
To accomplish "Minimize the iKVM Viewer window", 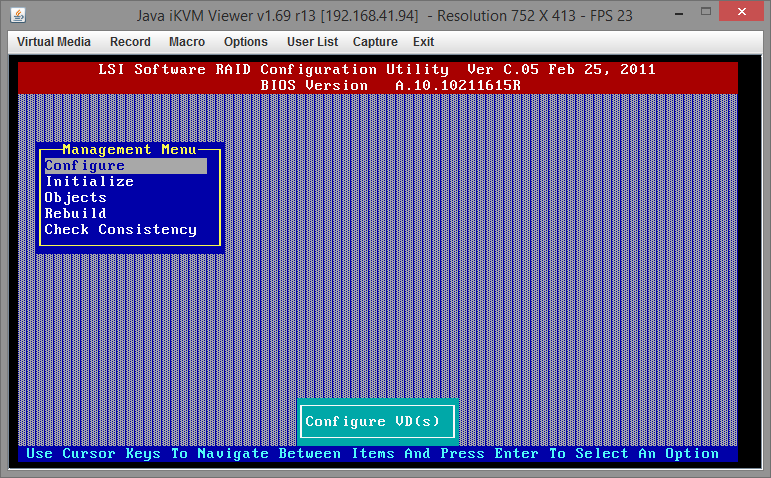I will point(679,14).
